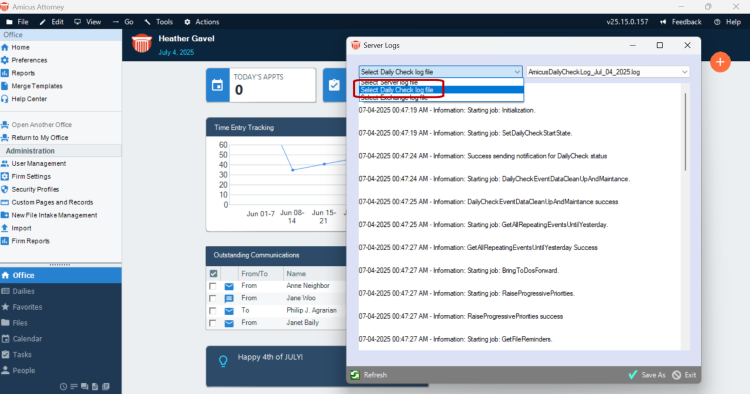This screenshot has width=750, height=394.
Task: Click Refresh in Server Logs
Action: pos(369,375)
